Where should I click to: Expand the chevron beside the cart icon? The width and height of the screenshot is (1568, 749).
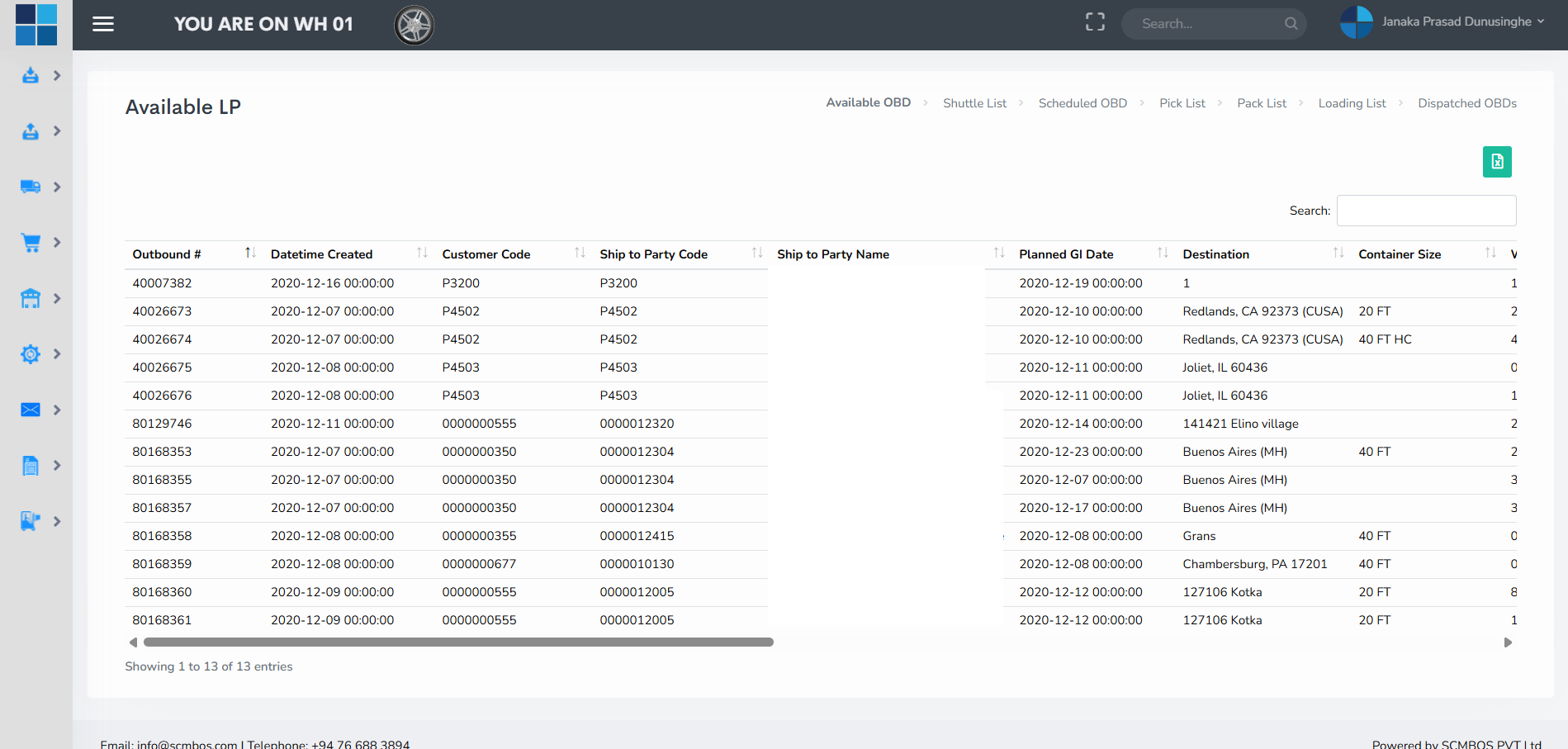tap(57, 243)
